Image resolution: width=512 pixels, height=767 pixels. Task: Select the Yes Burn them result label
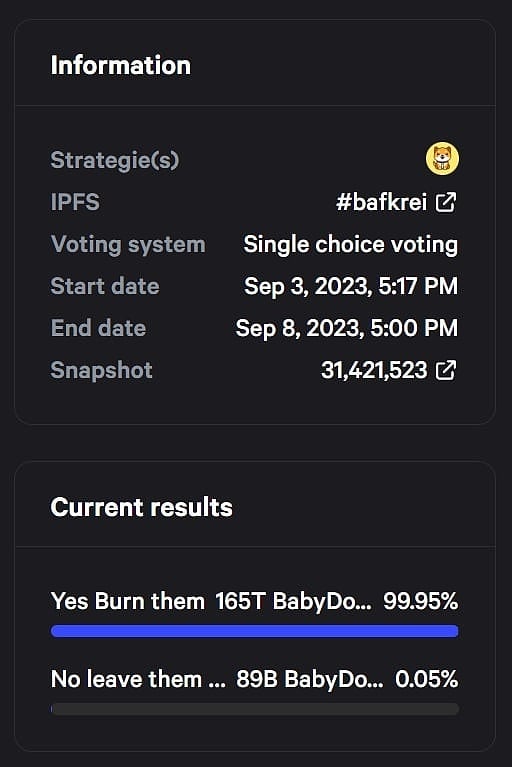(128, 601)
